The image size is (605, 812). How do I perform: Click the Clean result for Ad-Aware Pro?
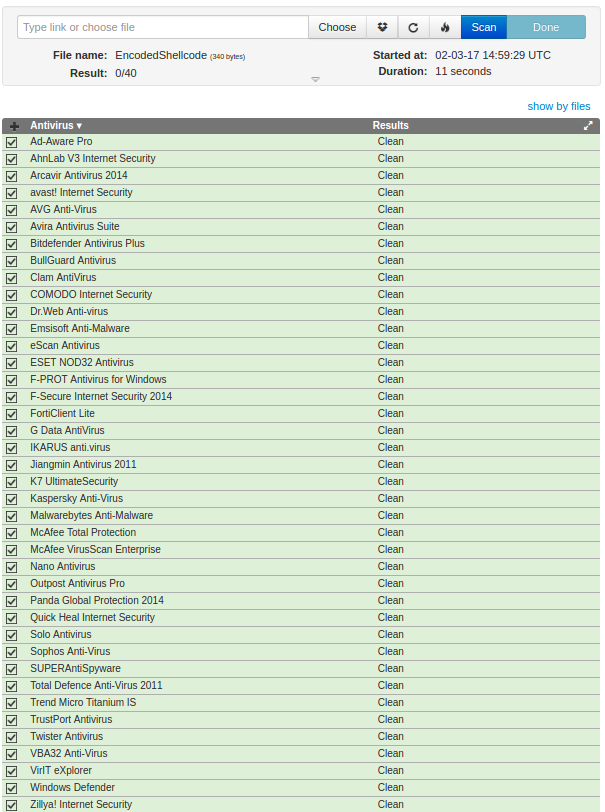(x=391, y=141)
